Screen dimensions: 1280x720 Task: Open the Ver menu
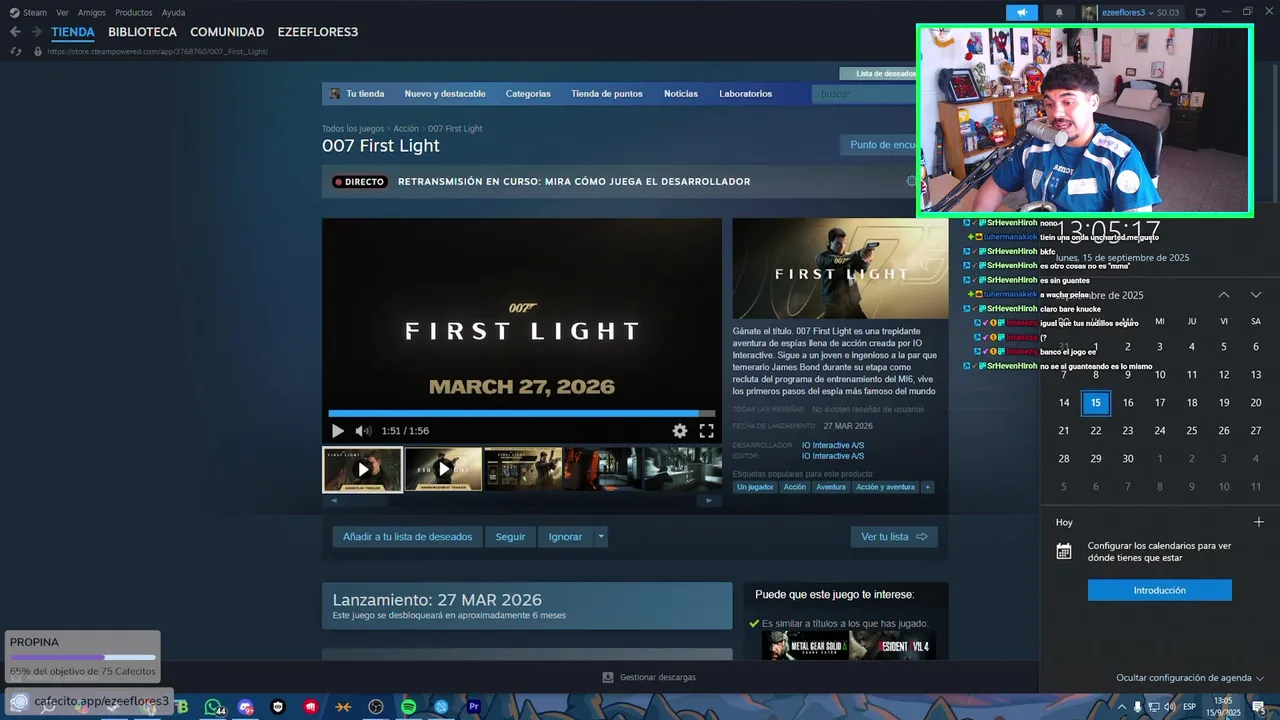[x=62, y=13]
